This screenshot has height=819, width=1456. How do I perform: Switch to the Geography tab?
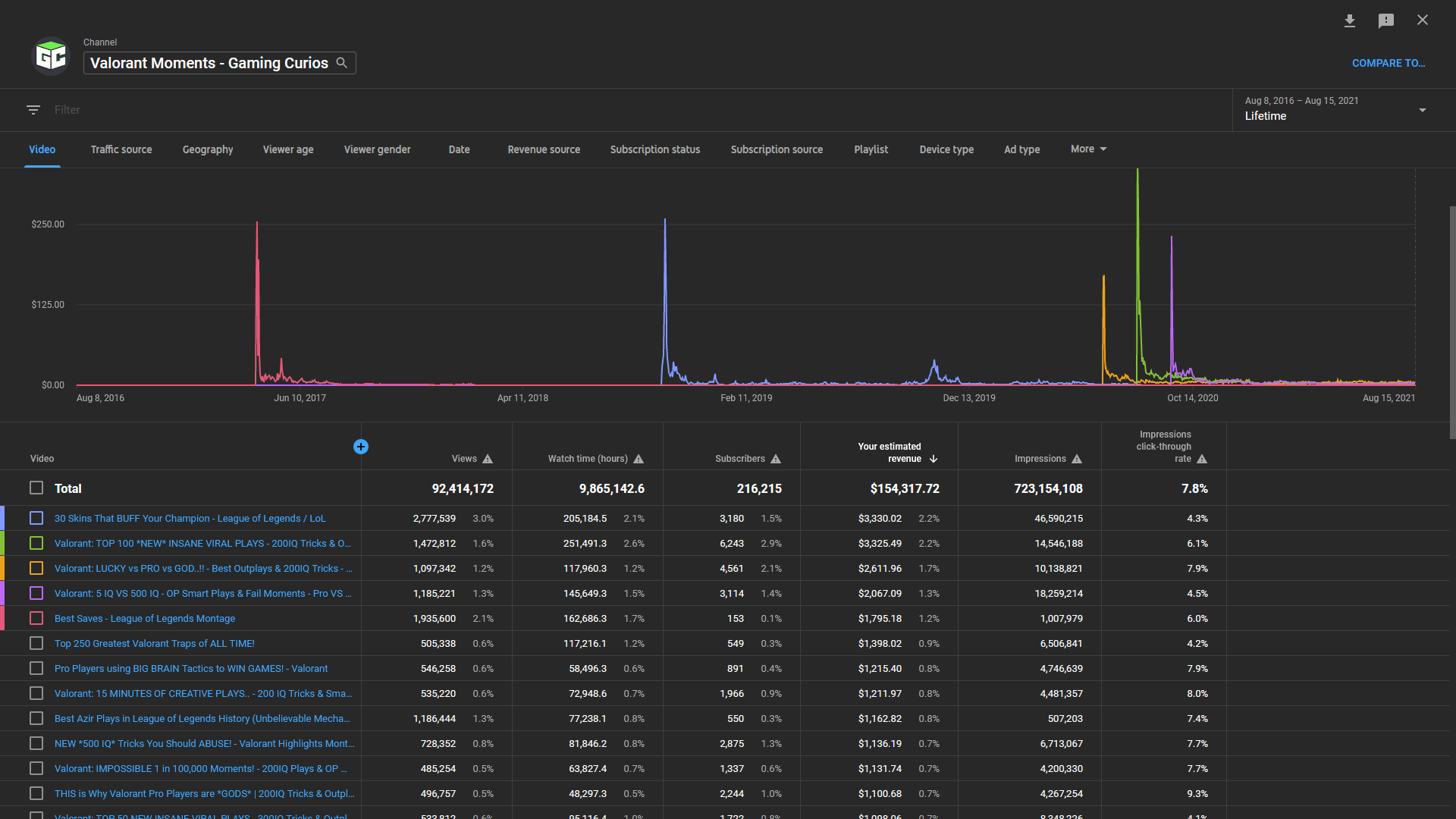point(208,149)
